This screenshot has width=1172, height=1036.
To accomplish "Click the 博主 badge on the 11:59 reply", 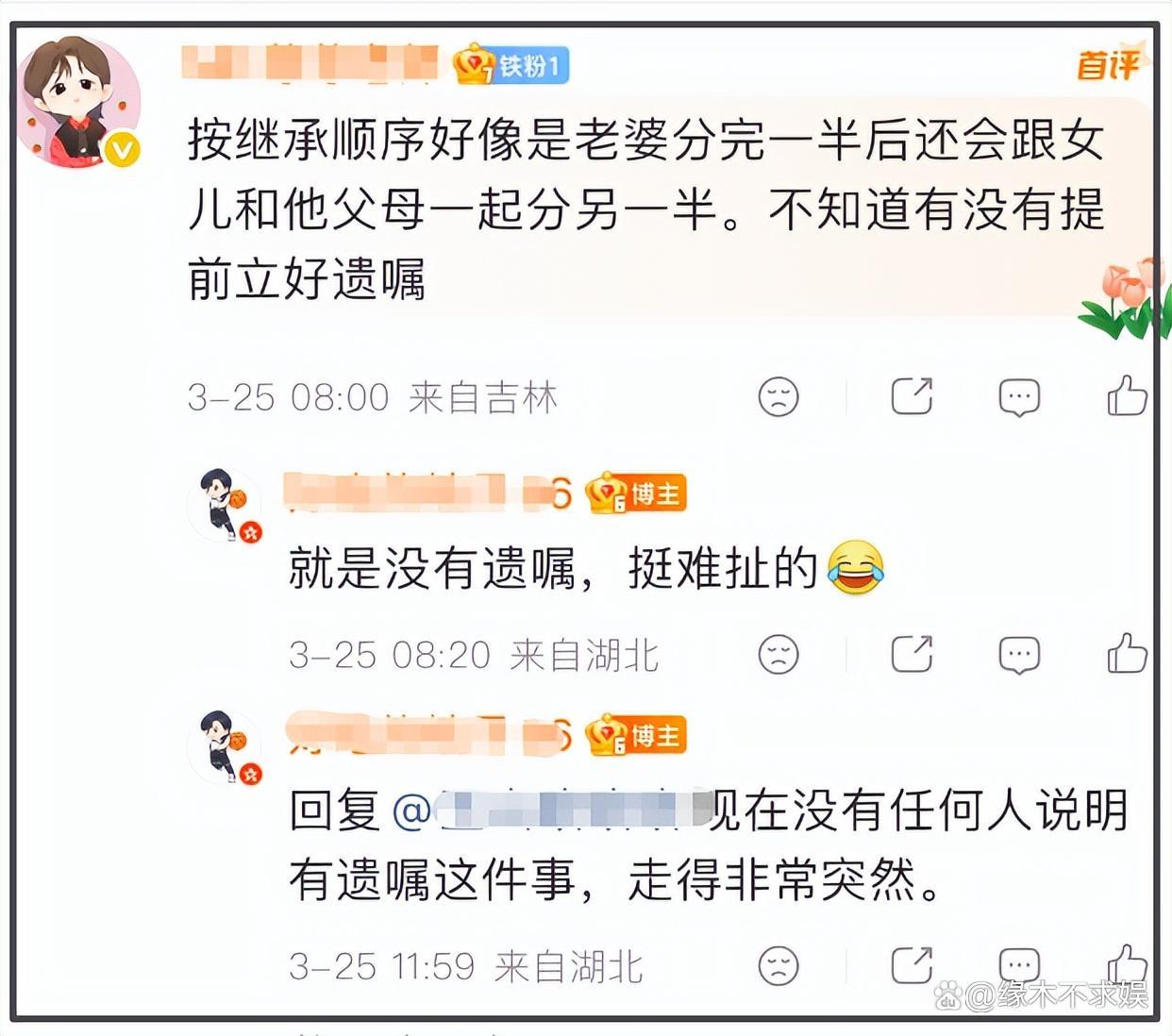I will coord(635,736).
